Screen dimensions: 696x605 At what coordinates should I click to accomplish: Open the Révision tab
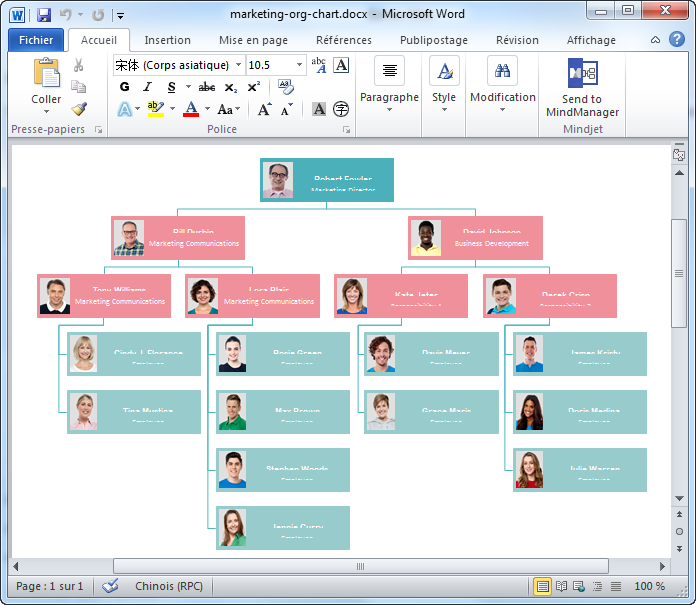[517, 40]
